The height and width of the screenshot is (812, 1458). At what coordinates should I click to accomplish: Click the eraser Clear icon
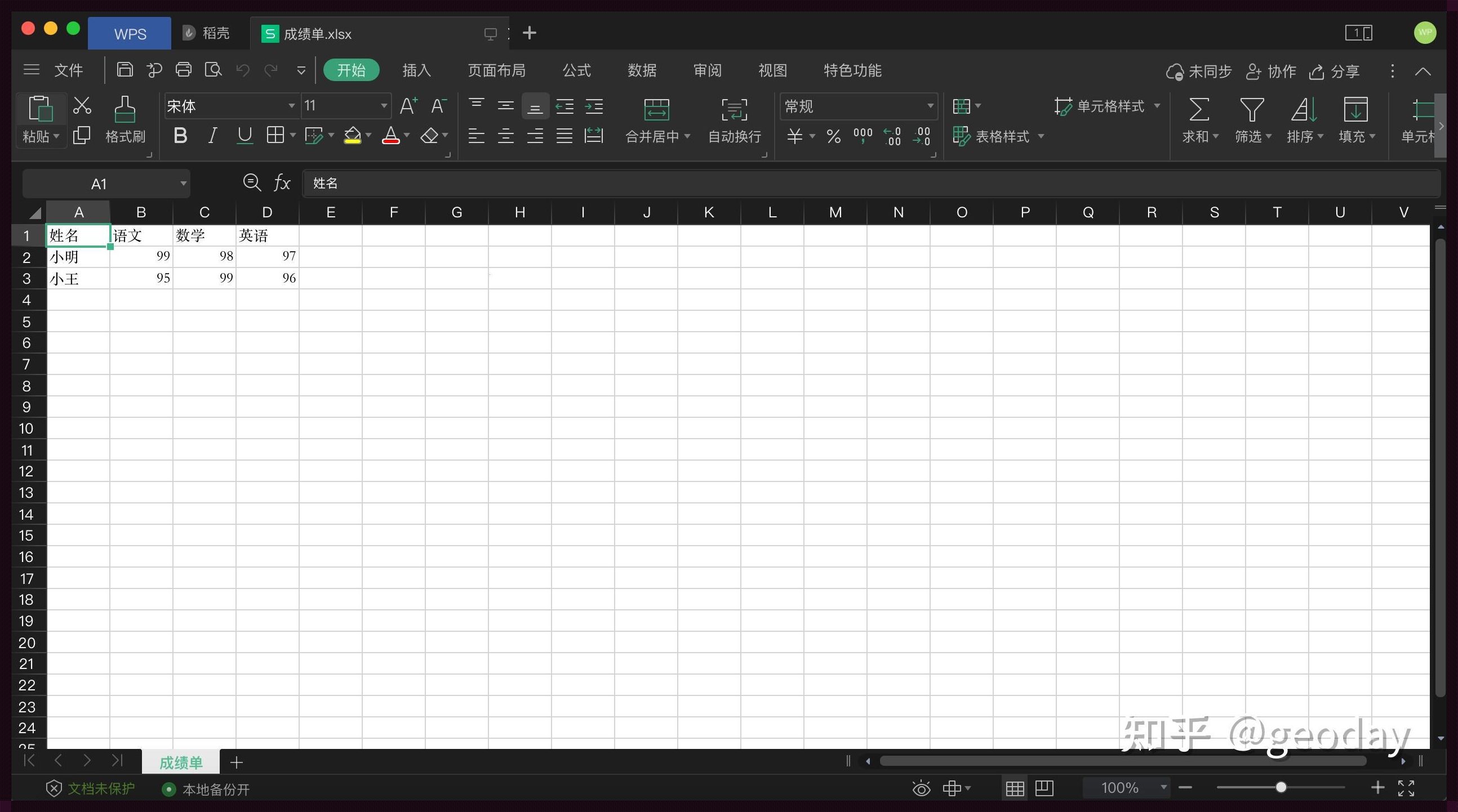[x=430, y=136]
